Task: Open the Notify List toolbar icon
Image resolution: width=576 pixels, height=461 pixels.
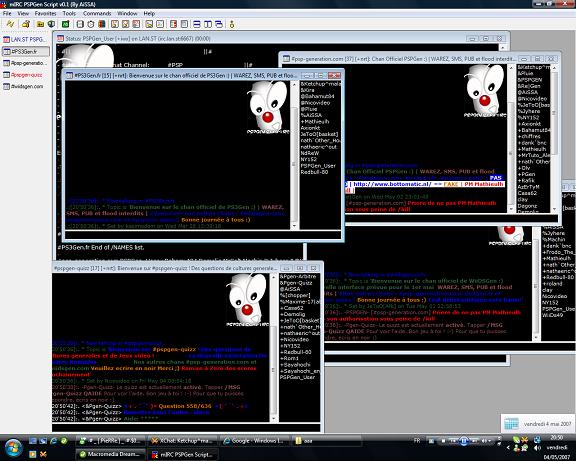Action: pyautogui.click(x=173, y=24)
